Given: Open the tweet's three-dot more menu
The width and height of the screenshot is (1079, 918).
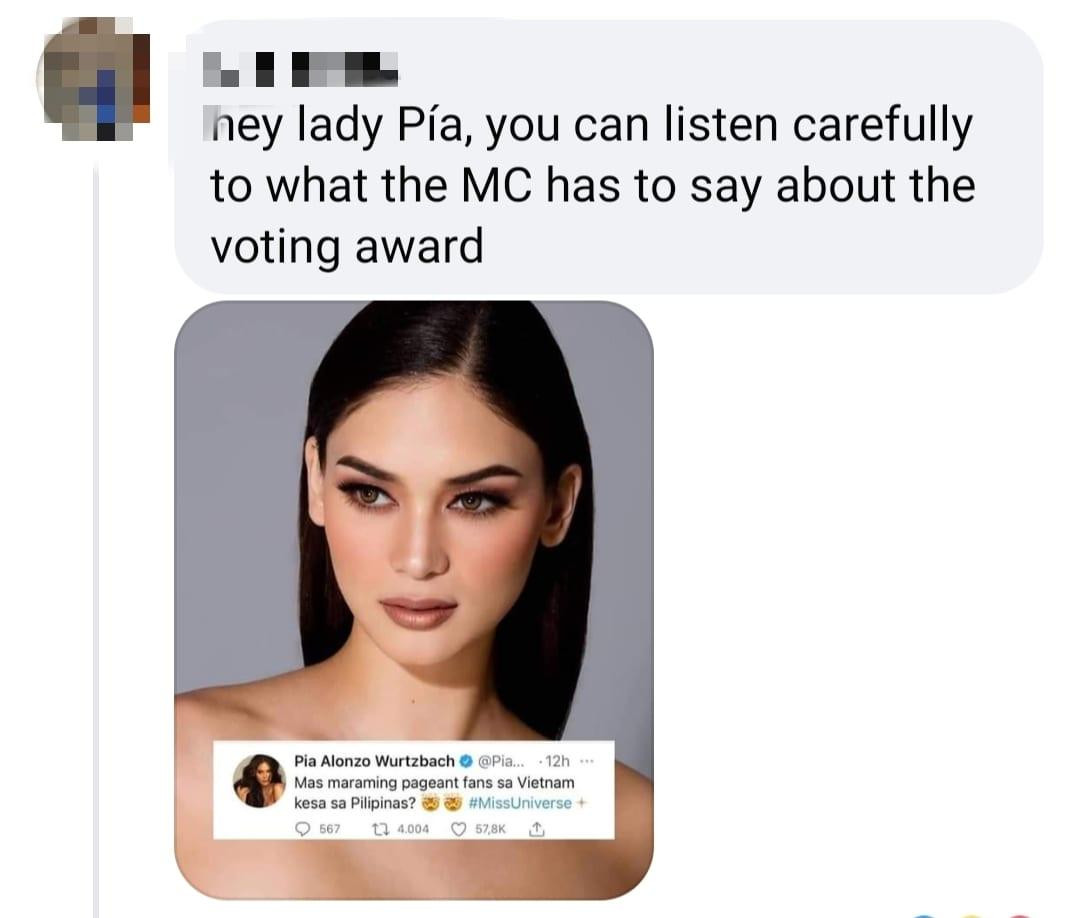Looking at the screenshot, I should (x=586, y=760).
